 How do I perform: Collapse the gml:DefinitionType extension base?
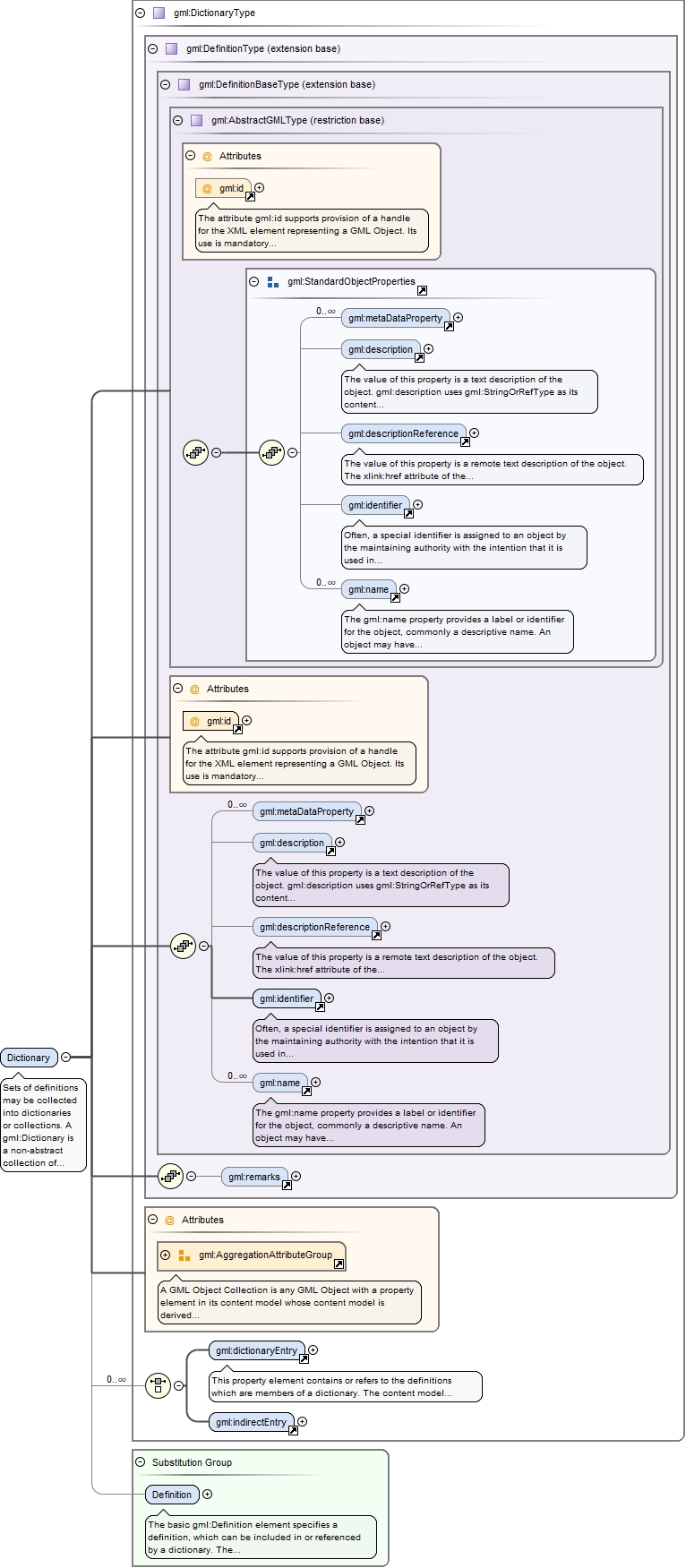point(152,49)
